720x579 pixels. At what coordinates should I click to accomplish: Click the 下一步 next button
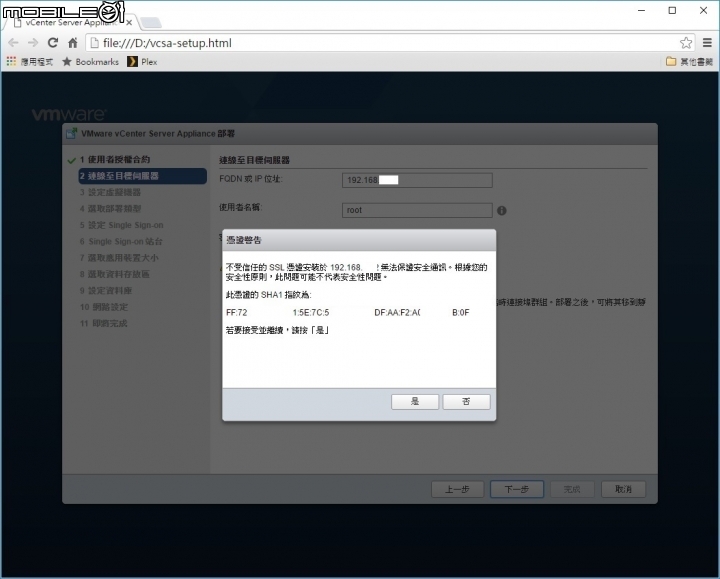517,489
